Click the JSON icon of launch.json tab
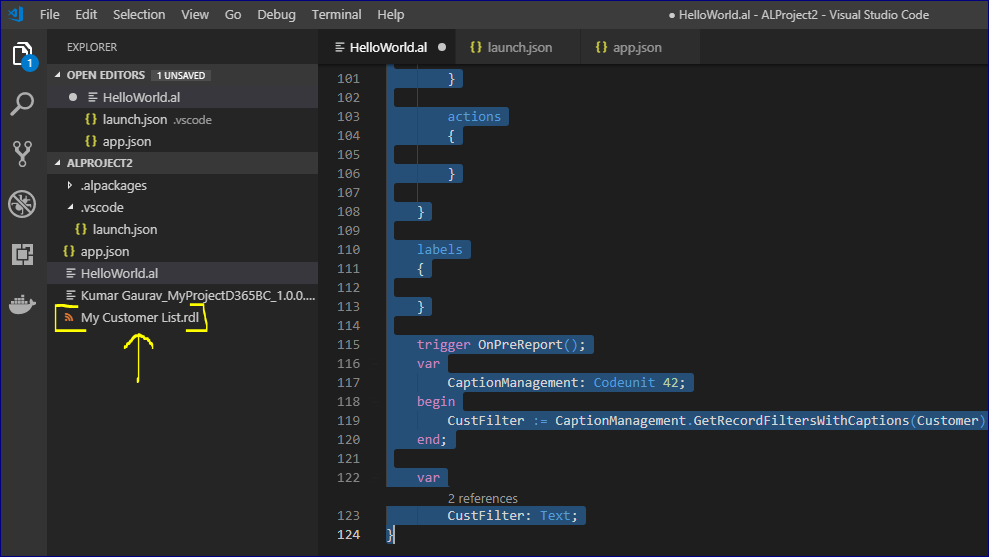This screenshot has width=989, height=557. pos(476,47)
